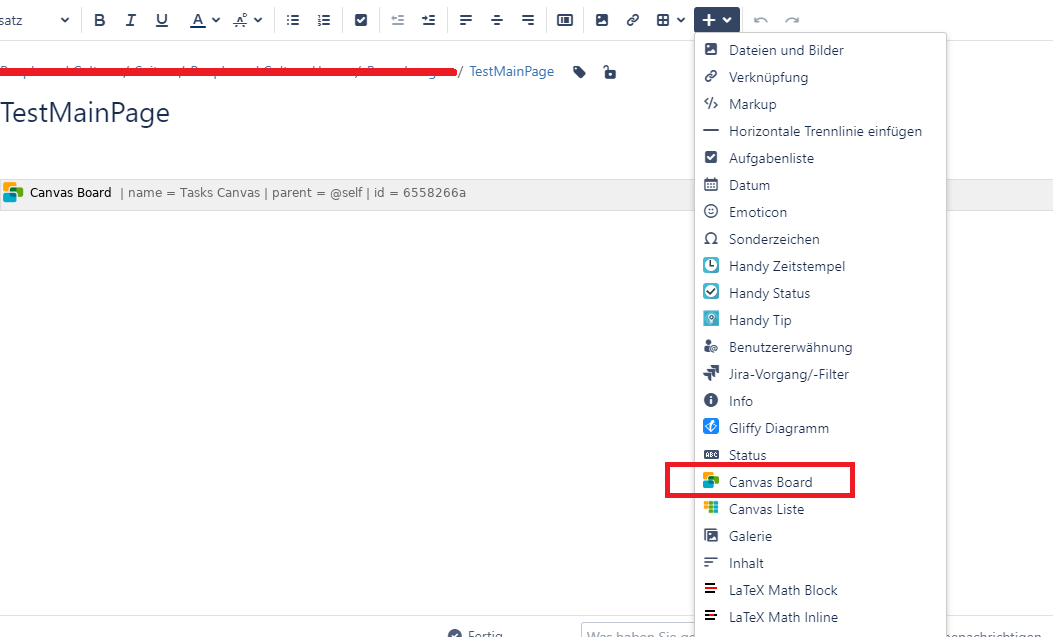The height and width of the screenshot is (637, 1053).
Task: Open the page layout tool
Action: (x=565, y=20)
